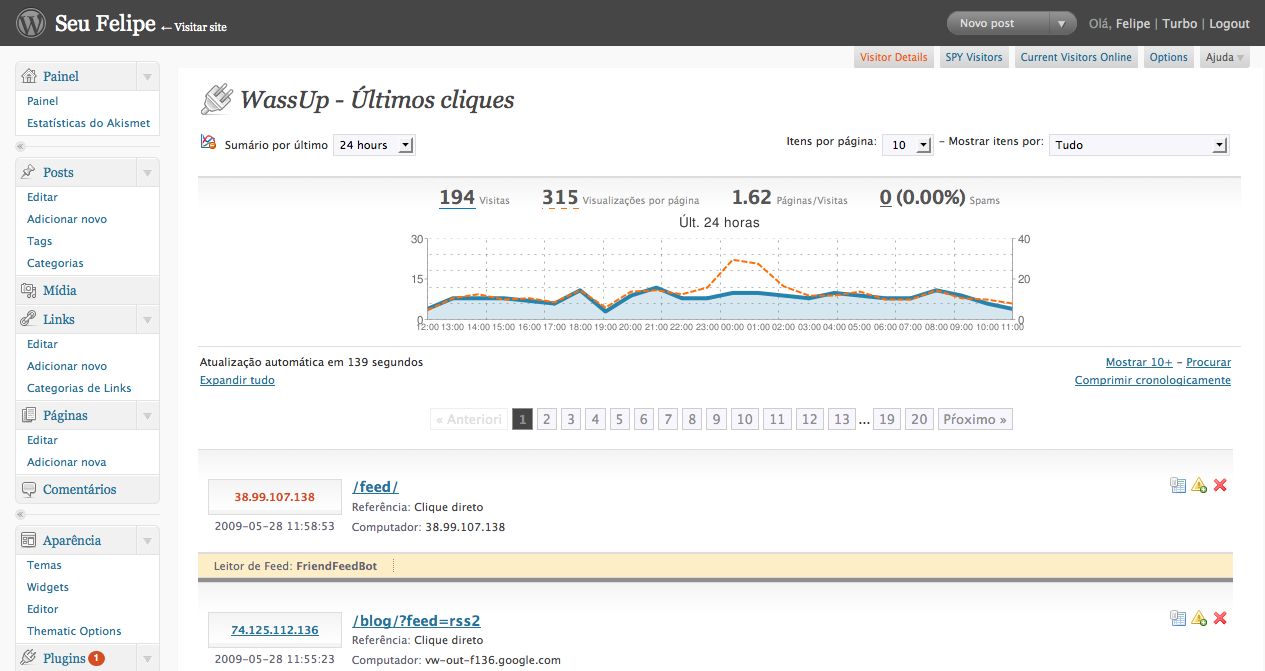Open the Current Visitors Online tab
The width and height of the screenshot is (1265, 671).
tap(1076, 57)
